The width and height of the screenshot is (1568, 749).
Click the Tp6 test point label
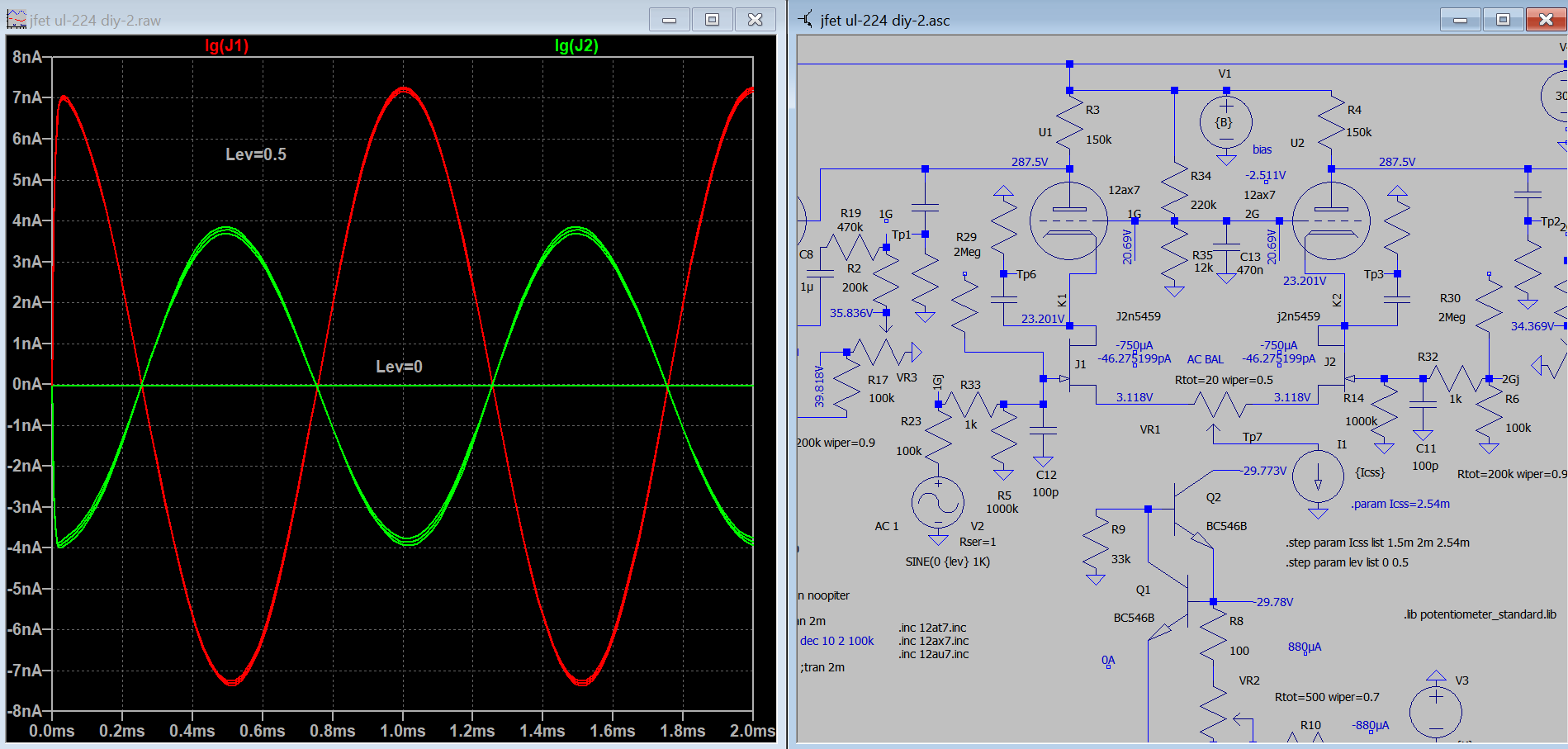[x=1026, y=274]
